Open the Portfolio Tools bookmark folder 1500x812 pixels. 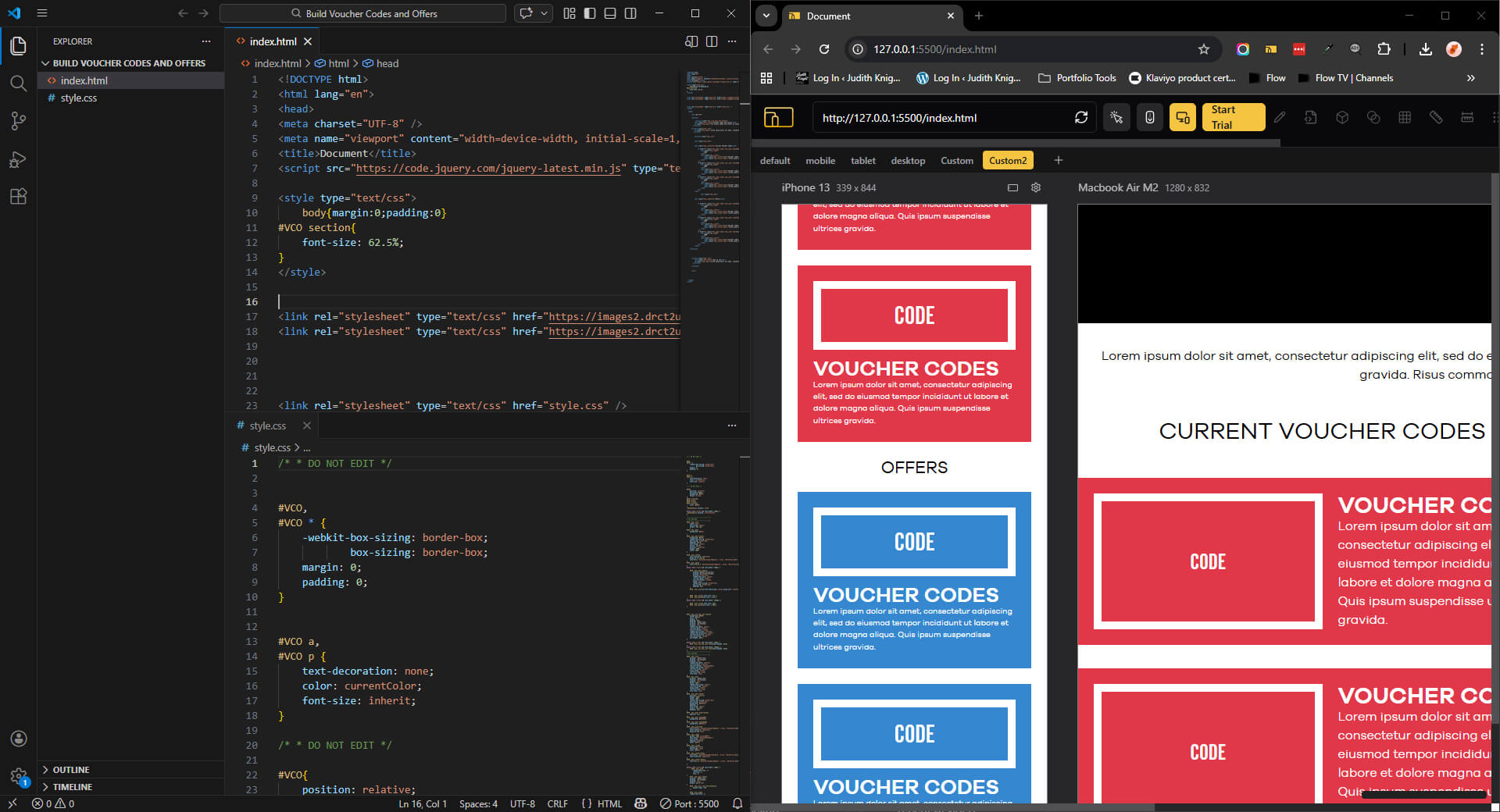1077,78
